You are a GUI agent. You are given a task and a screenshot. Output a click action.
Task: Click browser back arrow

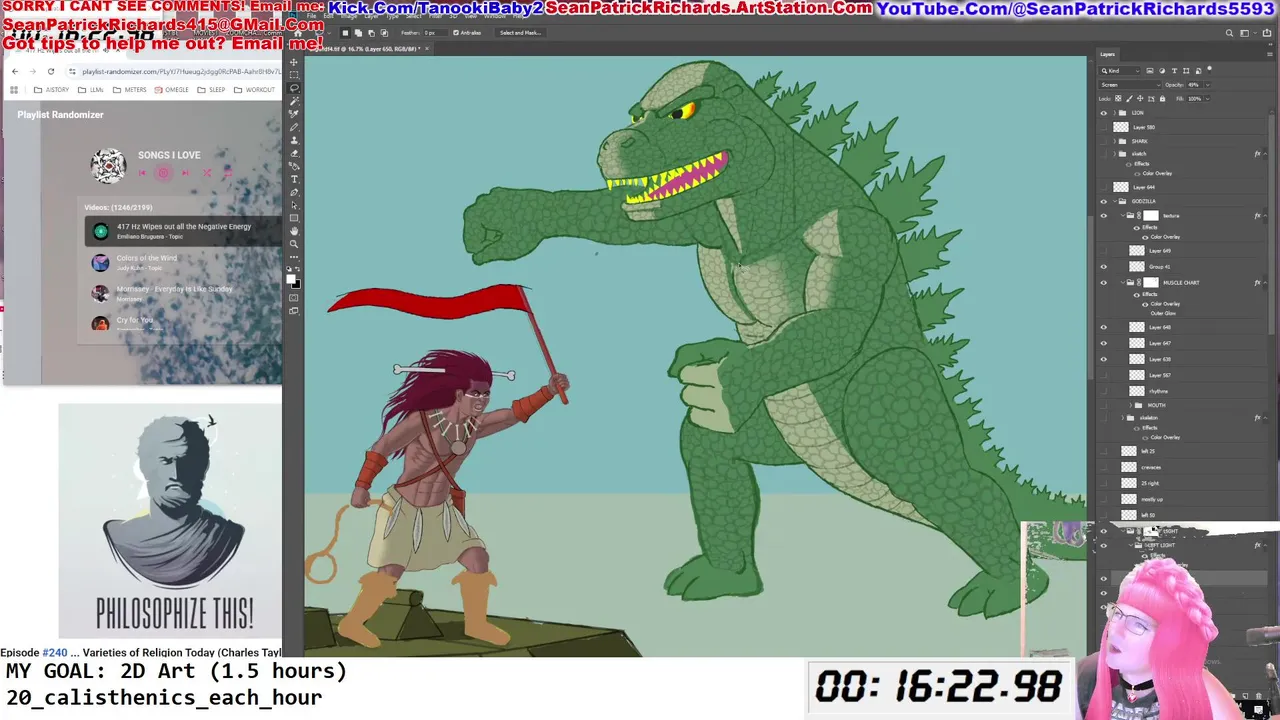(x=15, y=71)
